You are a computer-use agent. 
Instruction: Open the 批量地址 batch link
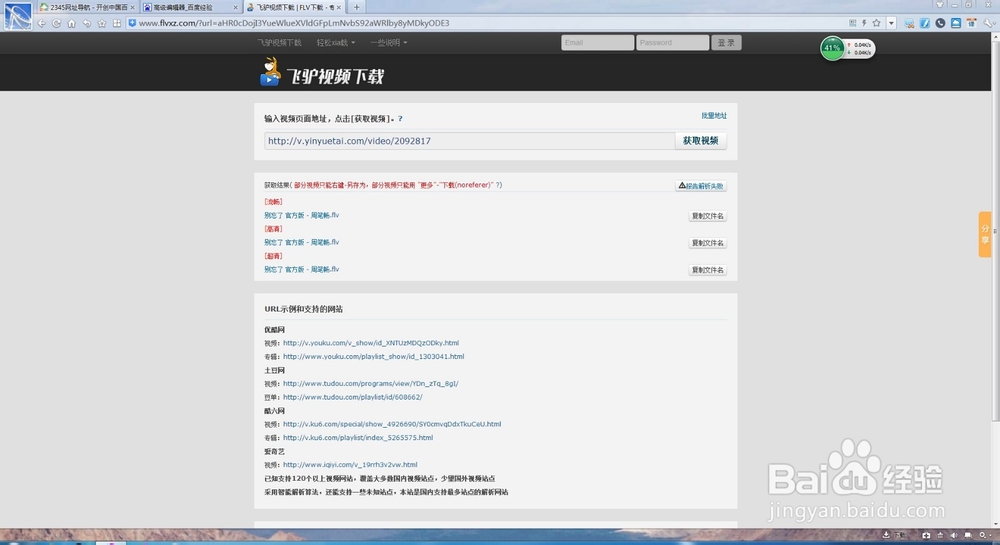click(714, 115)
